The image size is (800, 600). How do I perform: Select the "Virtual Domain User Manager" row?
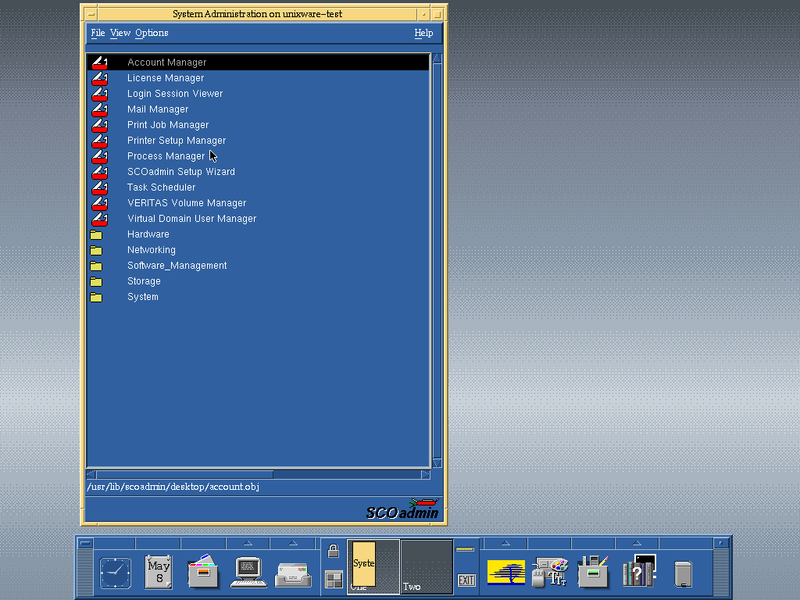point(258,219)
